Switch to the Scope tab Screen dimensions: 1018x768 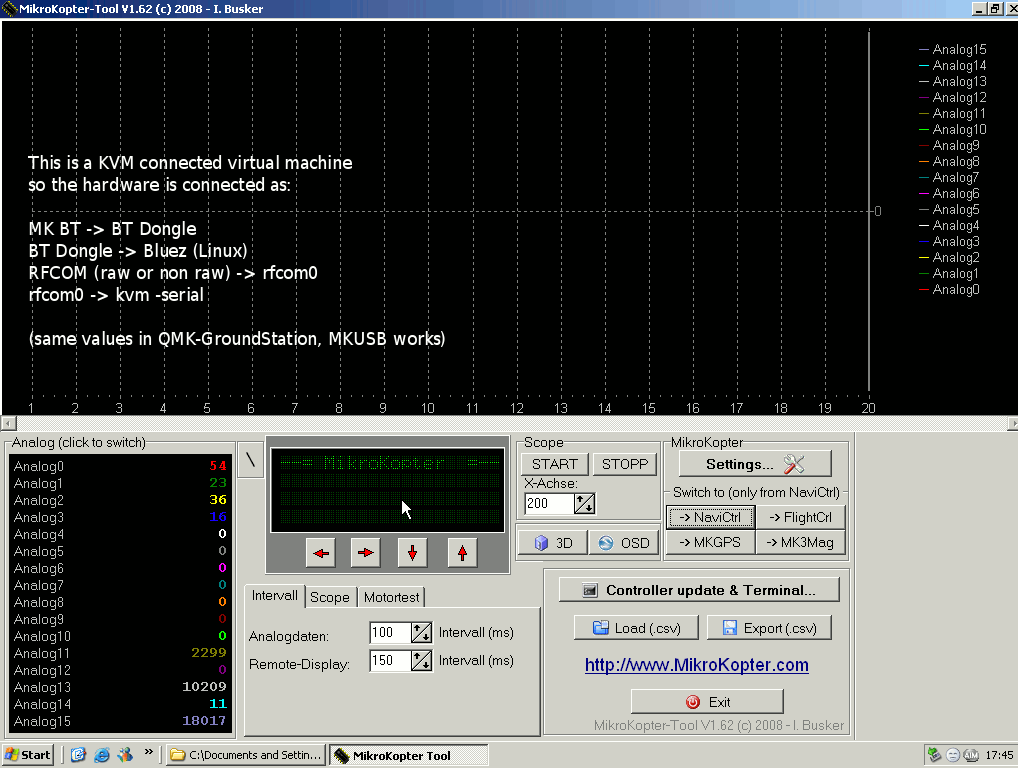(x=329, y=597)
